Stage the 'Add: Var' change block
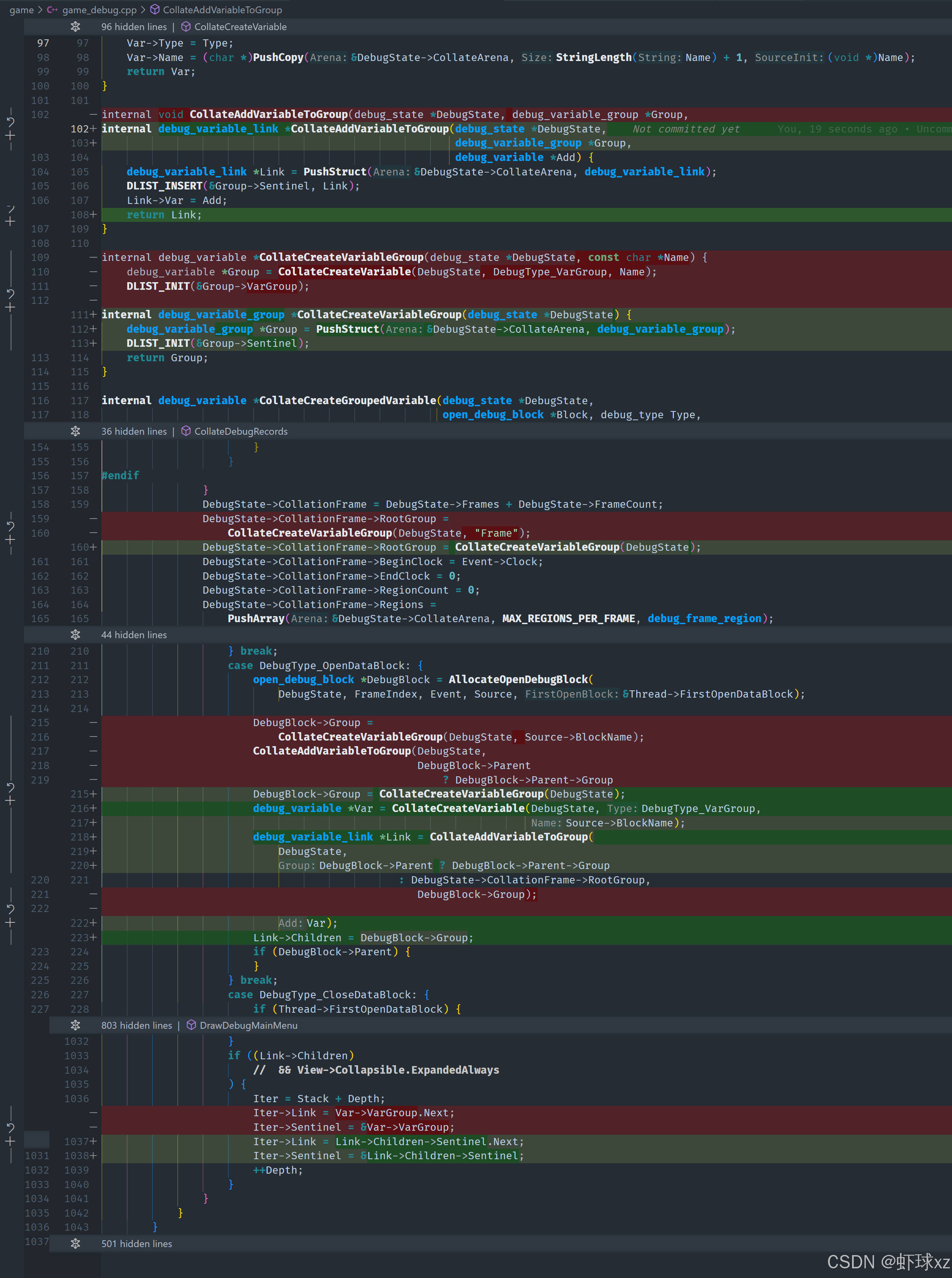 [10, 923]
